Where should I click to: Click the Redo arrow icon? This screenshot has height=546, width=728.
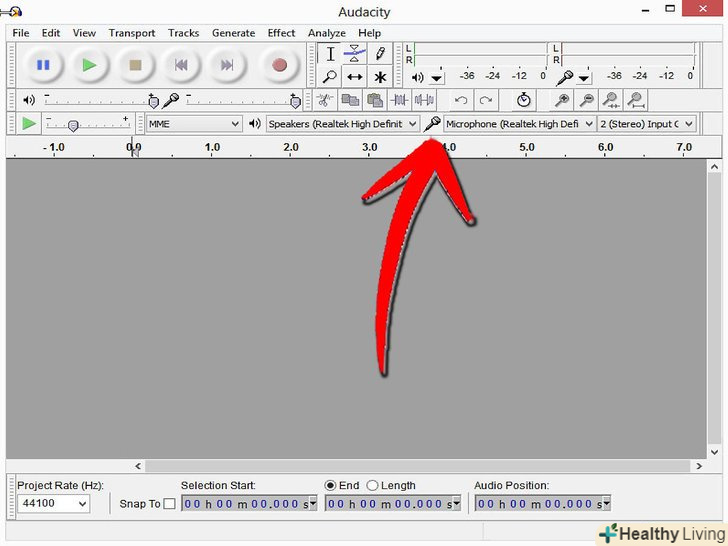pyautogui.click(x=486, y=100)
